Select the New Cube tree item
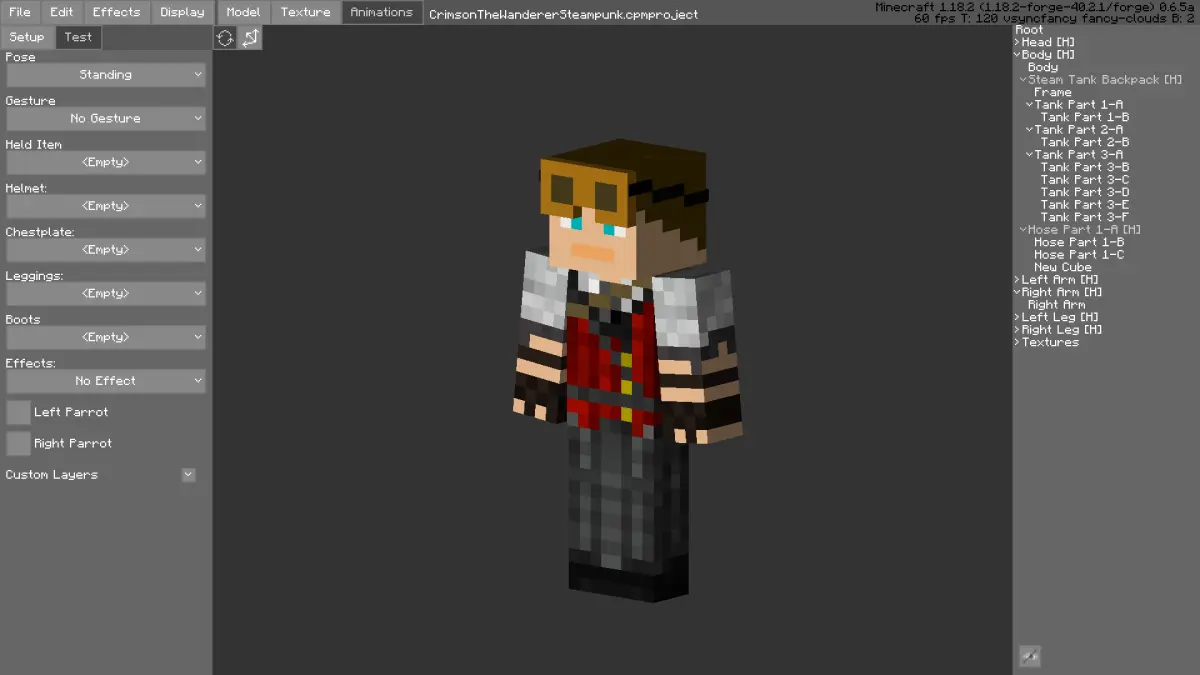The width and height of the screenshot is (1200, 675). click(x=1063, y=268)
